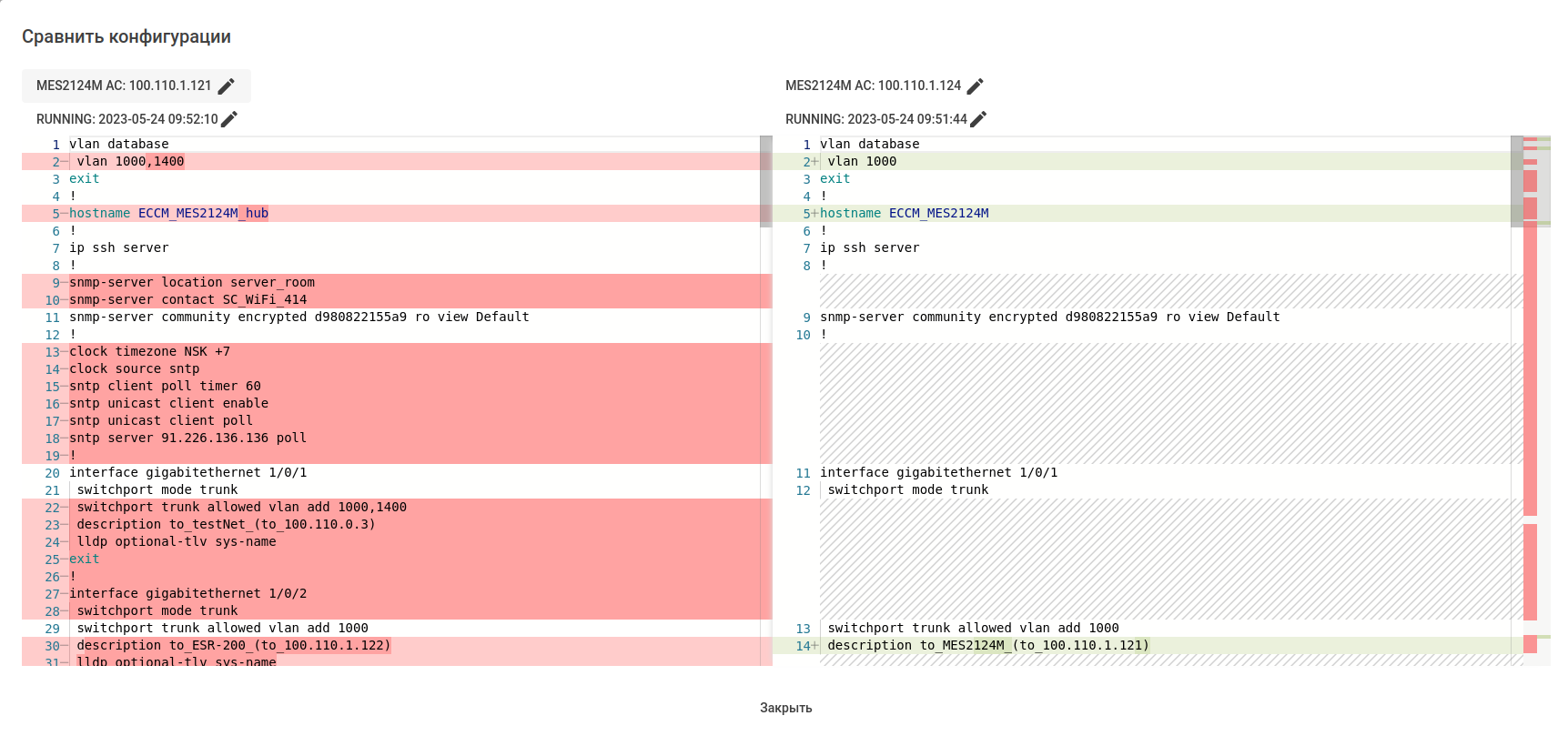Image resolution: width=1568 pixels, height=746 pixels.
Task: Click the 'snmp-server location server_room' line
Action: point(192,283)
